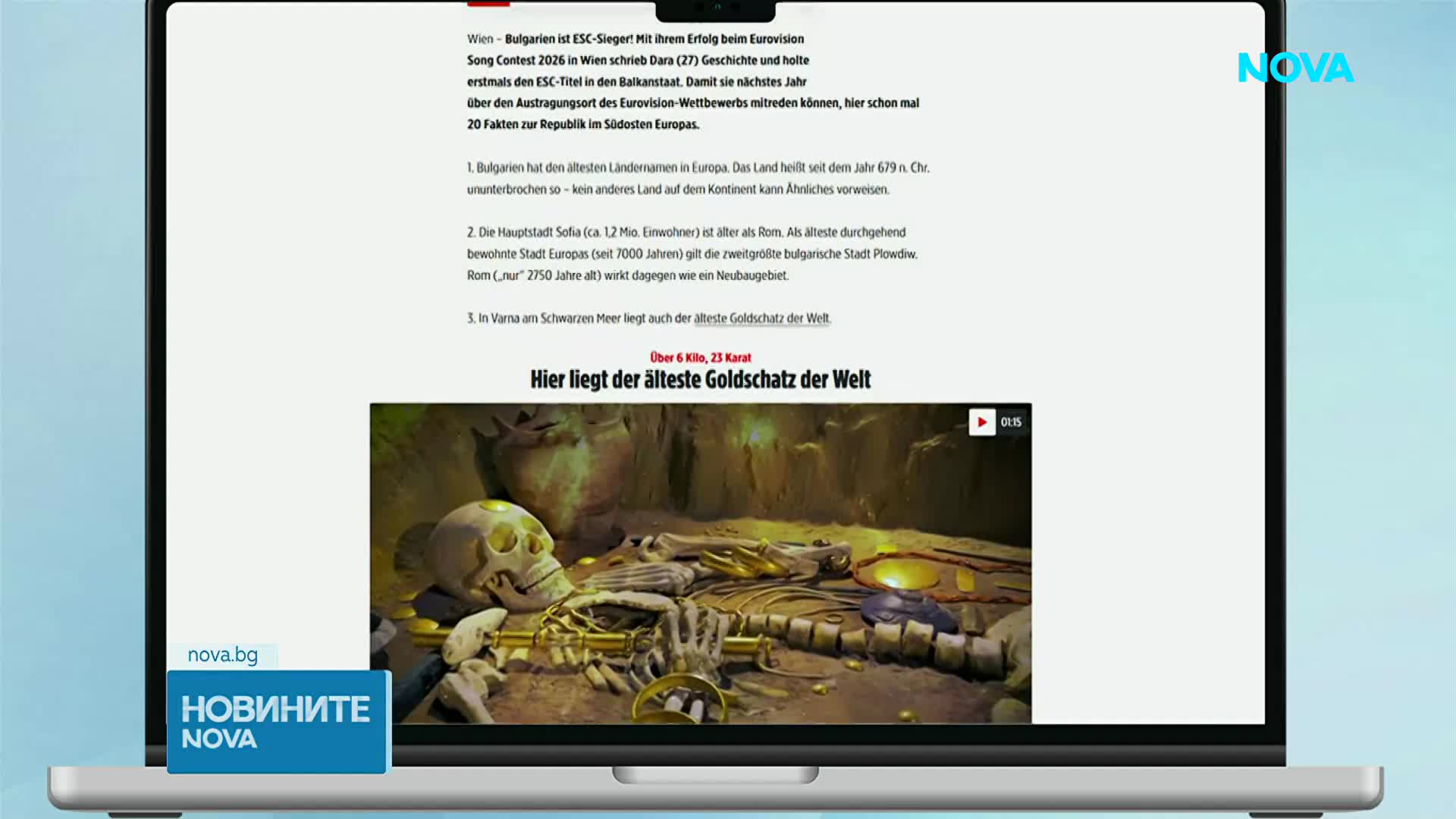Click the NOVA channel logo
This screenshot has height=819, width=1456.
coord(1296,67)
